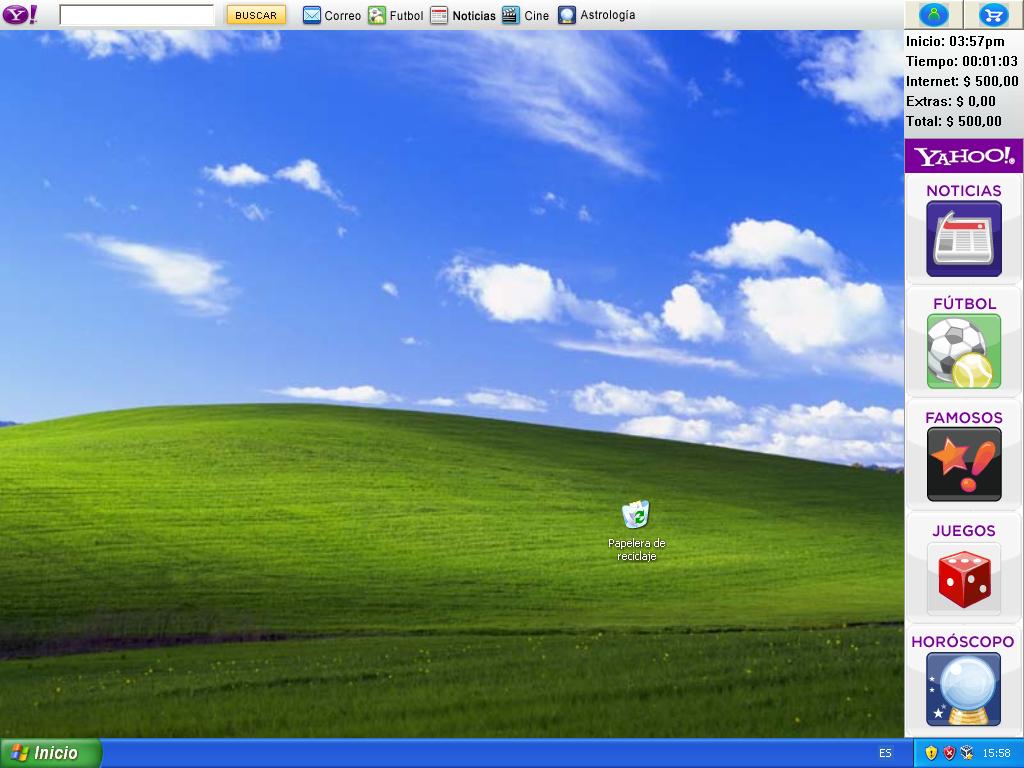Screen dimensions: 1024x768
Task: Click the blue shopping cart icon
Action: click(x=994, y=14)
